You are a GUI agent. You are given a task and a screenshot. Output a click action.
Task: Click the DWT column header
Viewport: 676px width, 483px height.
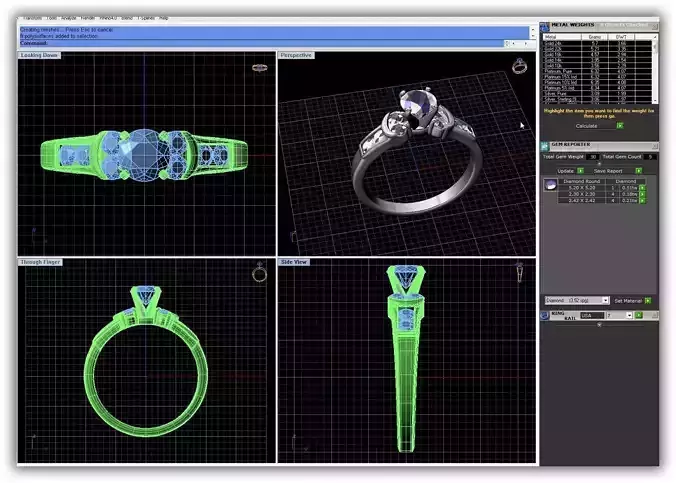pos(621,37)
